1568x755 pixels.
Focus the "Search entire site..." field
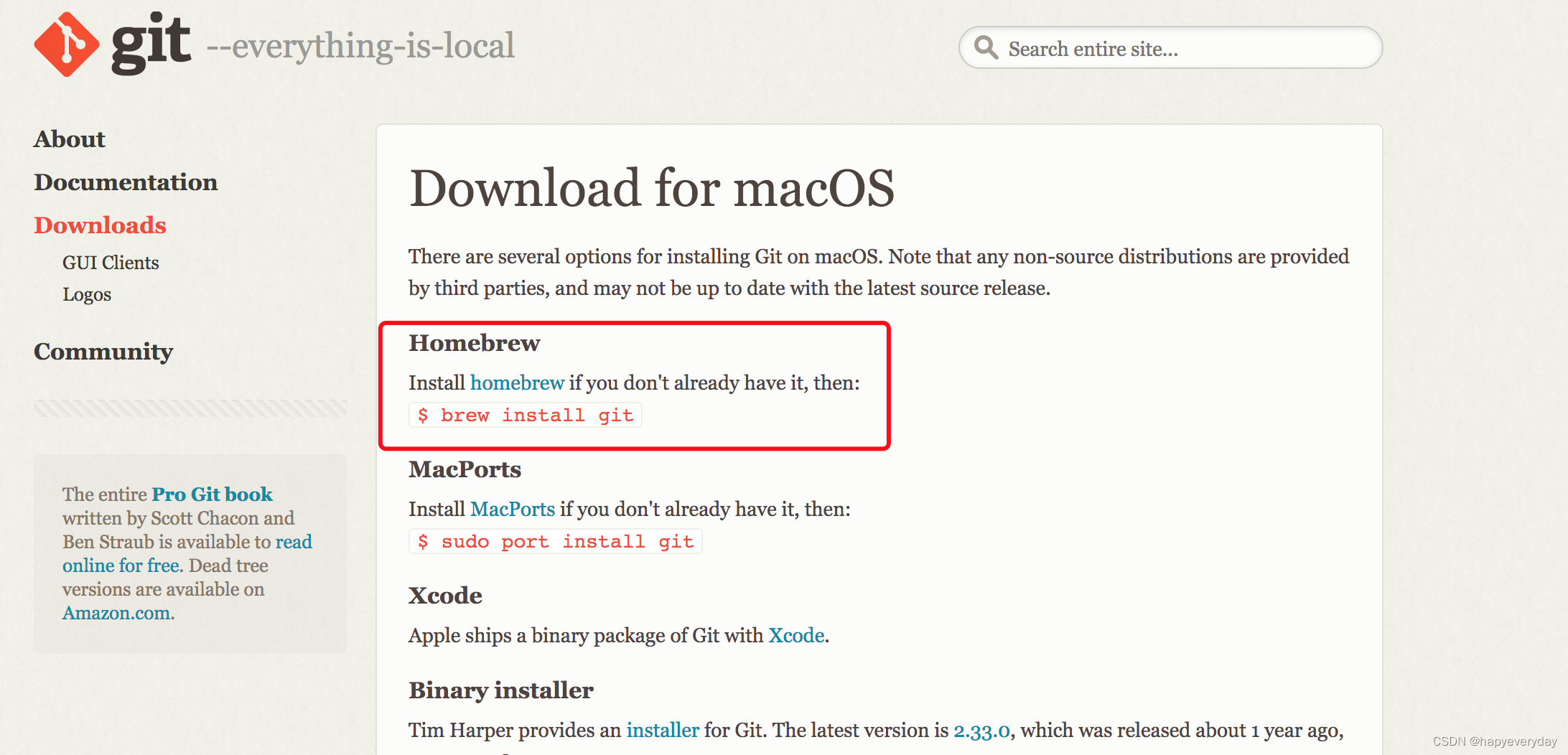click(1170, 48)
